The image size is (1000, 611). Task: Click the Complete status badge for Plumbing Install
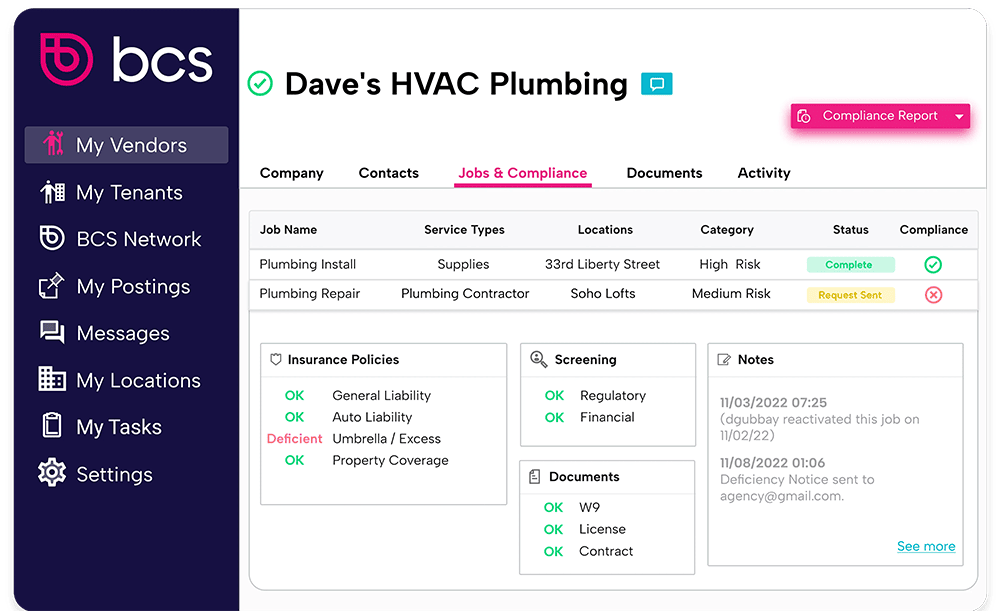click(x=850, y=265)
